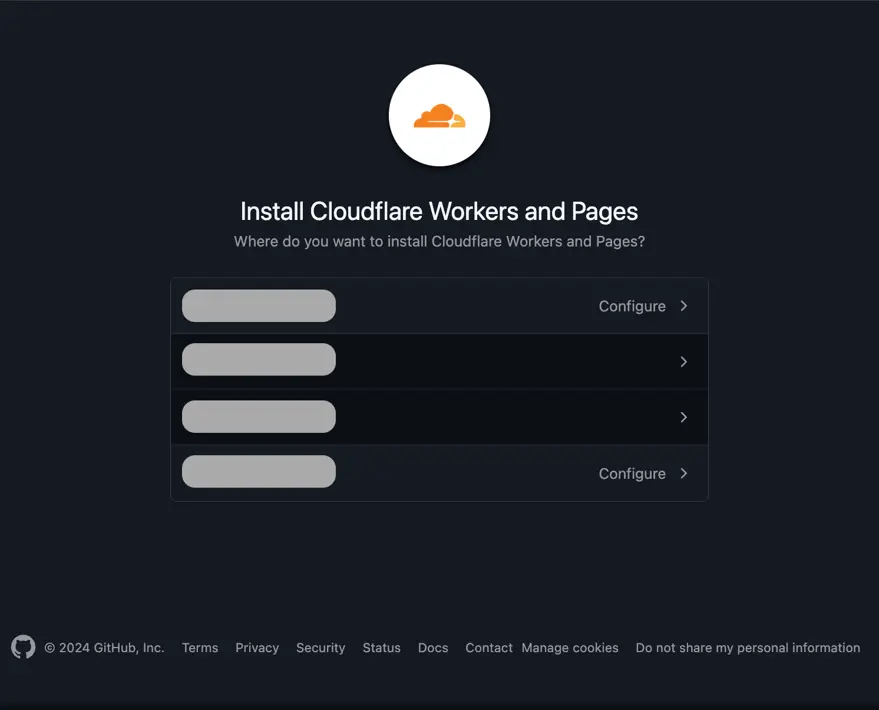Click the Install Cloudflare Workers and Pages heading
The image size is (879, 710).
pos(440,212)
